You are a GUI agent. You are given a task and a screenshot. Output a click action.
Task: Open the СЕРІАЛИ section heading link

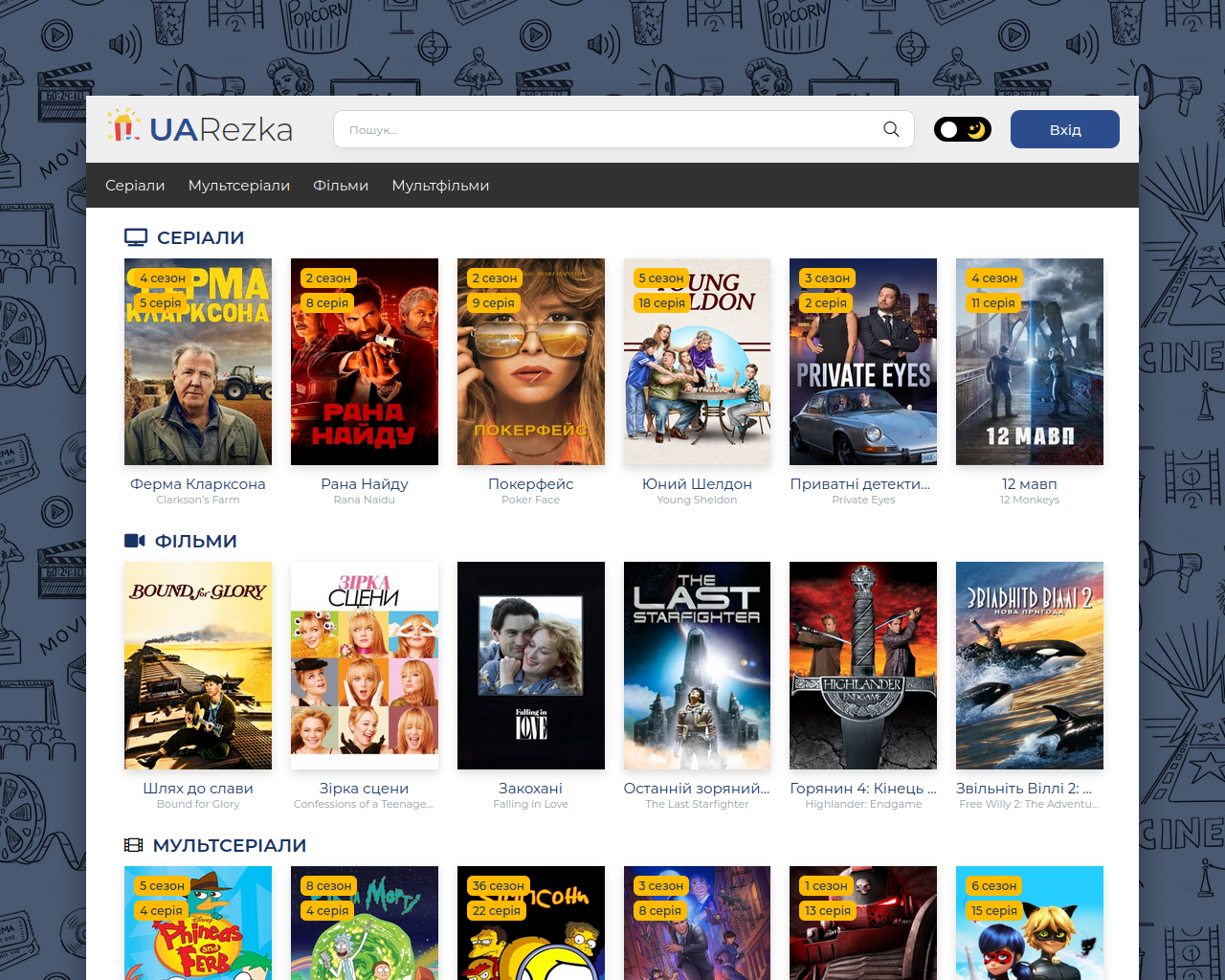[x=200, y=237]
